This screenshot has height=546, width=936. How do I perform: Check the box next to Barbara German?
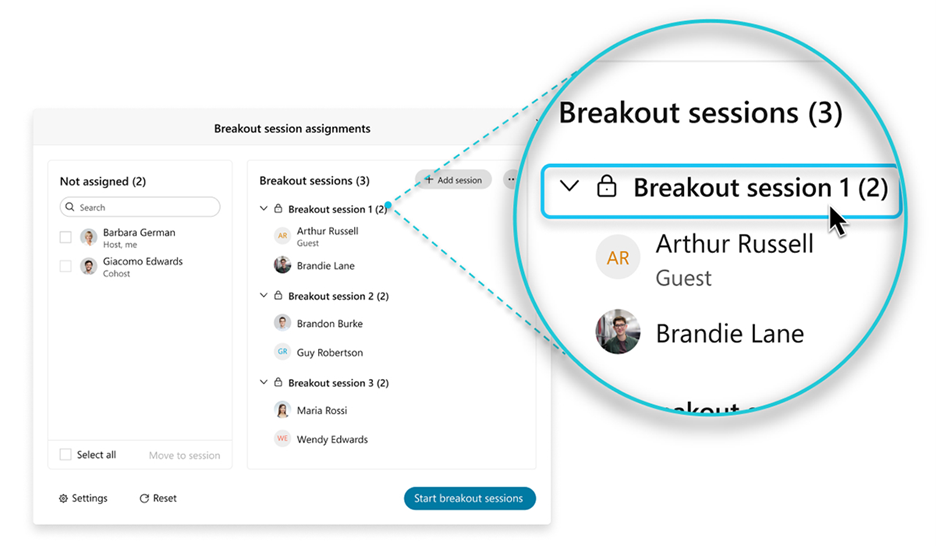[66, 237]
